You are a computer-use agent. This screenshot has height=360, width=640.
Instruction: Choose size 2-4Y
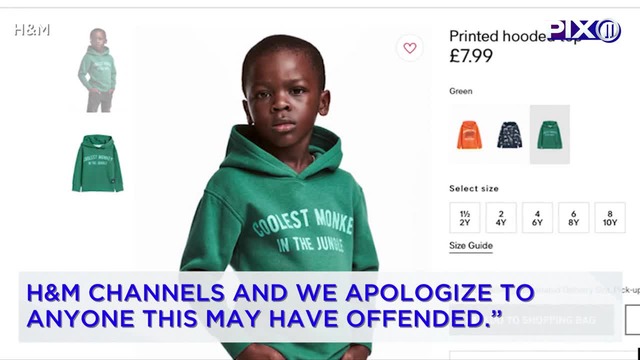coord(501,218)
